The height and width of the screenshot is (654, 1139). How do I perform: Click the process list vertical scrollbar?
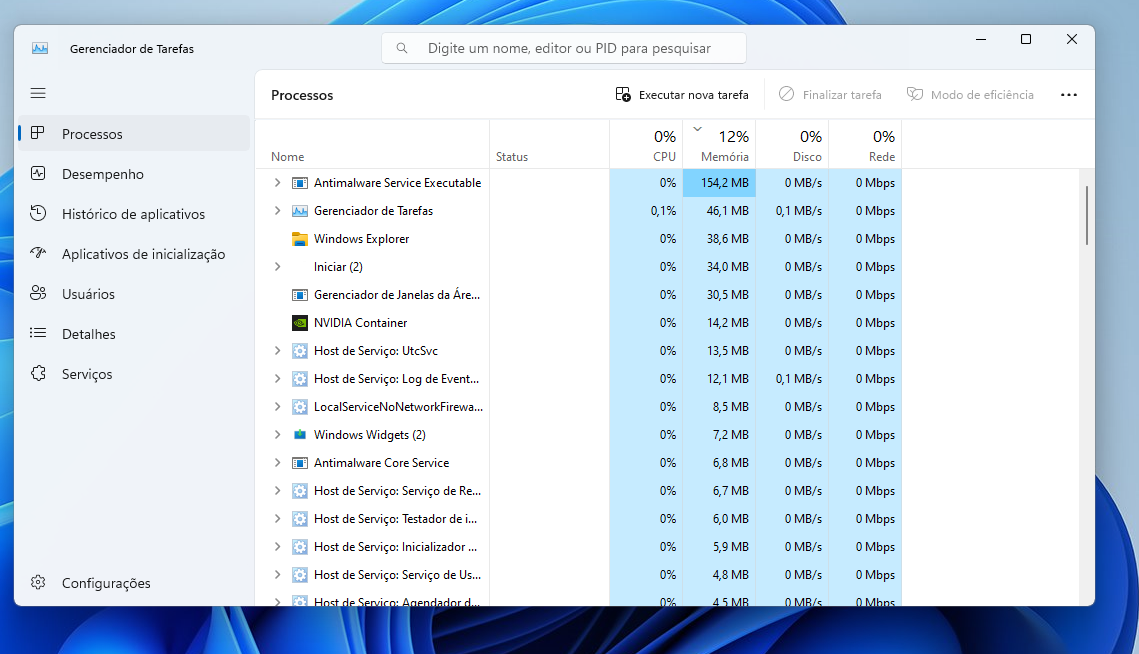coord(1087,215)
